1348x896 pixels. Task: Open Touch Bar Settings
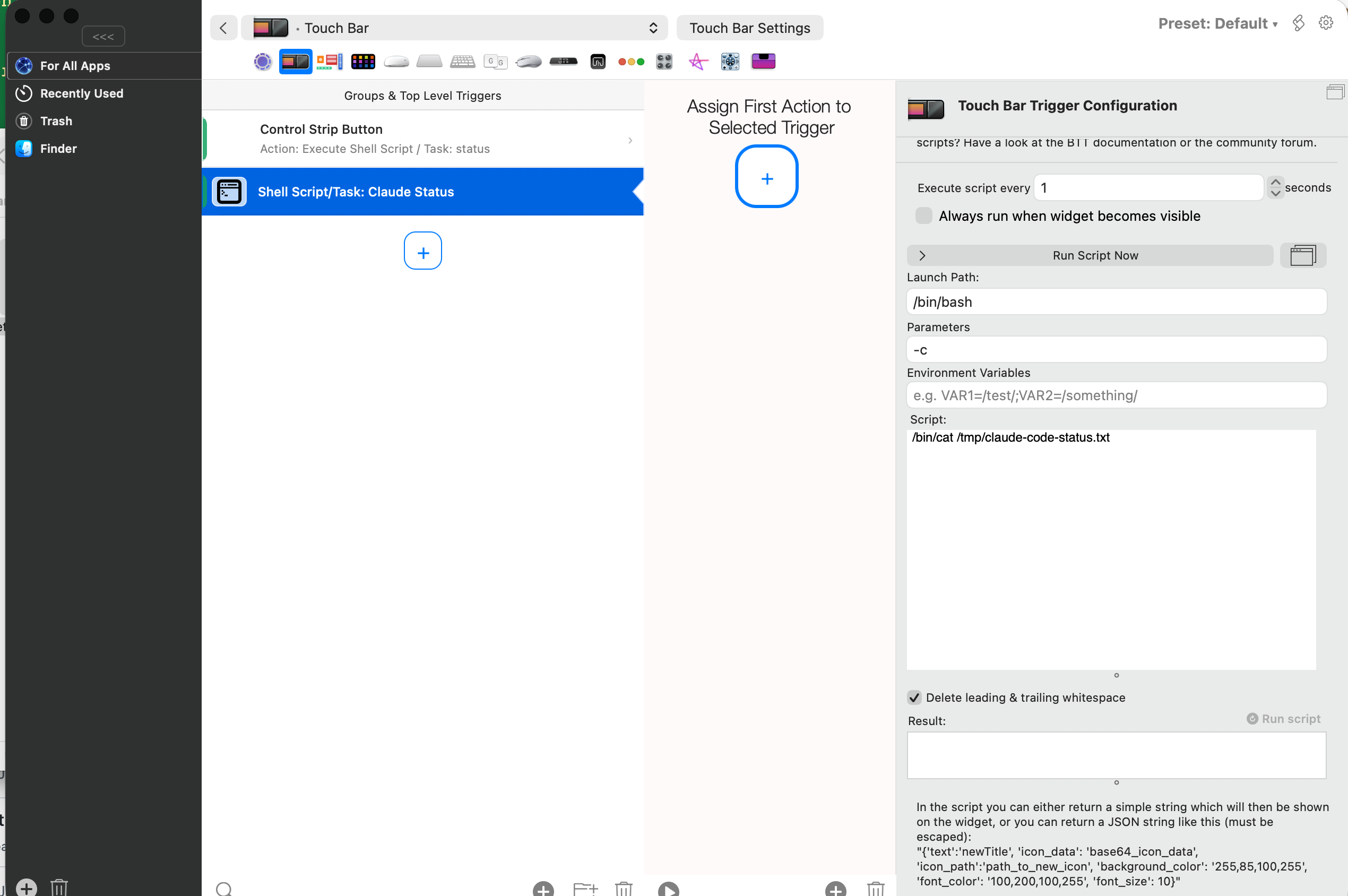coord(750,28)
